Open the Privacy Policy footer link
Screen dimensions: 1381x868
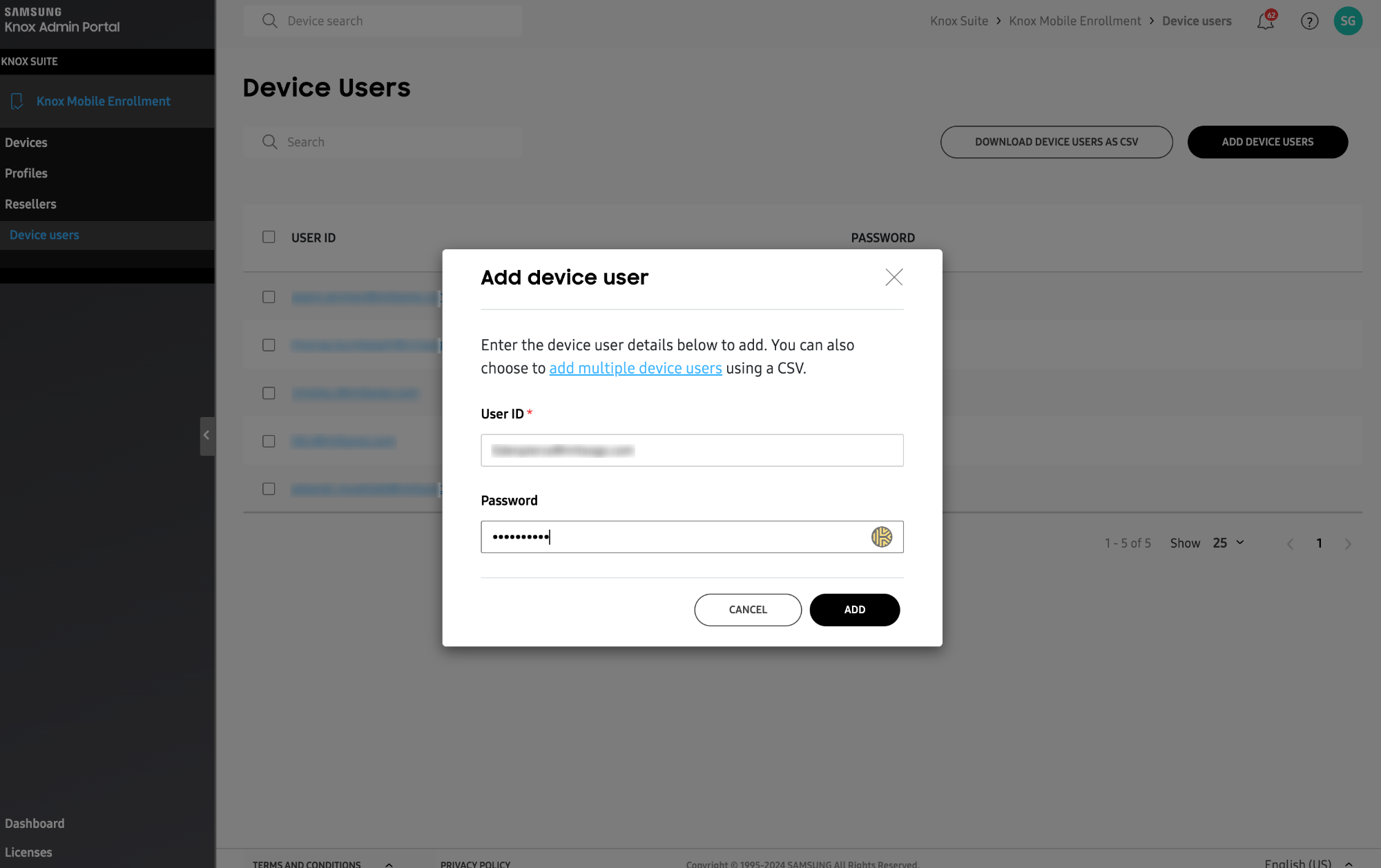[x=475, y=864]
